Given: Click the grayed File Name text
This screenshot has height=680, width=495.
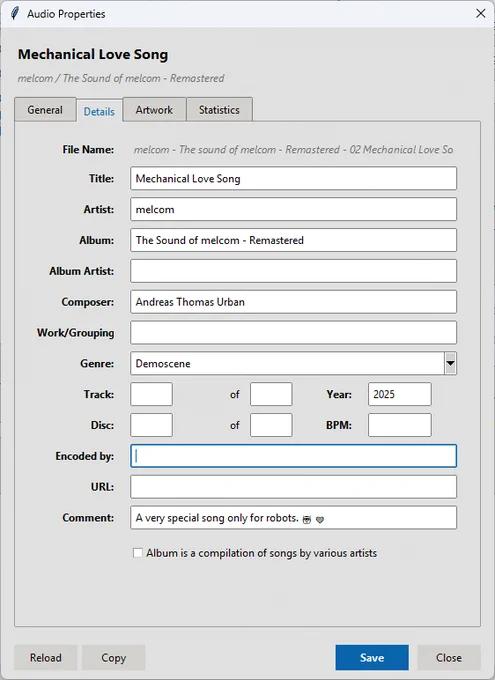Looking at the screenshot, I should coord(294,150).
